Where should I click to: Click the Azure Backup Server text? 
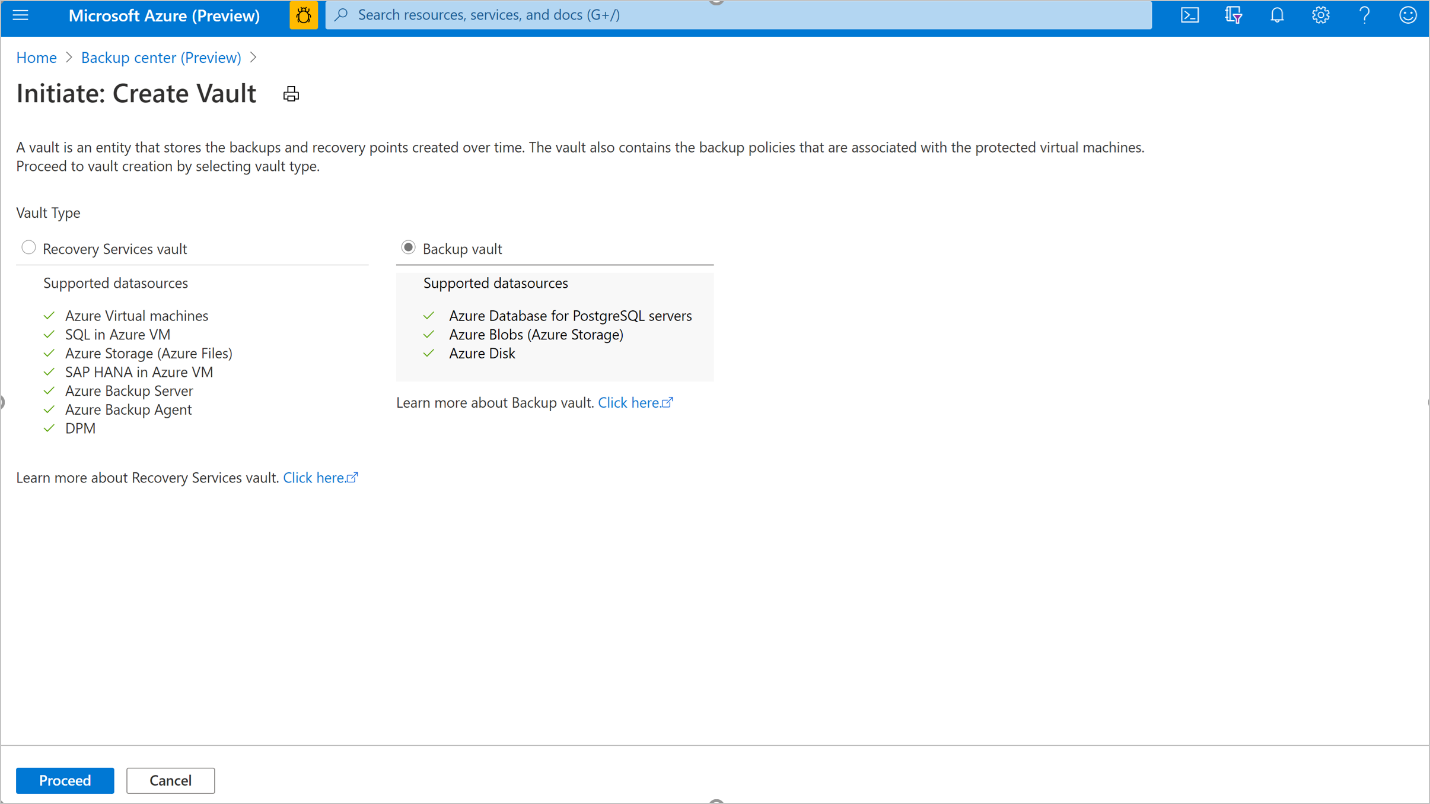tap(129, 391)
